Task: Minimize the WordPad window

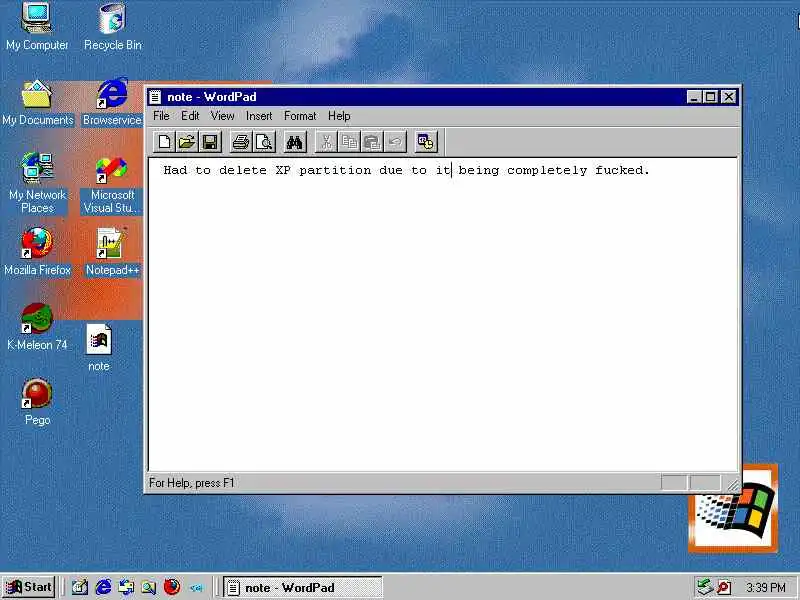Action: [x=694, y=97]
